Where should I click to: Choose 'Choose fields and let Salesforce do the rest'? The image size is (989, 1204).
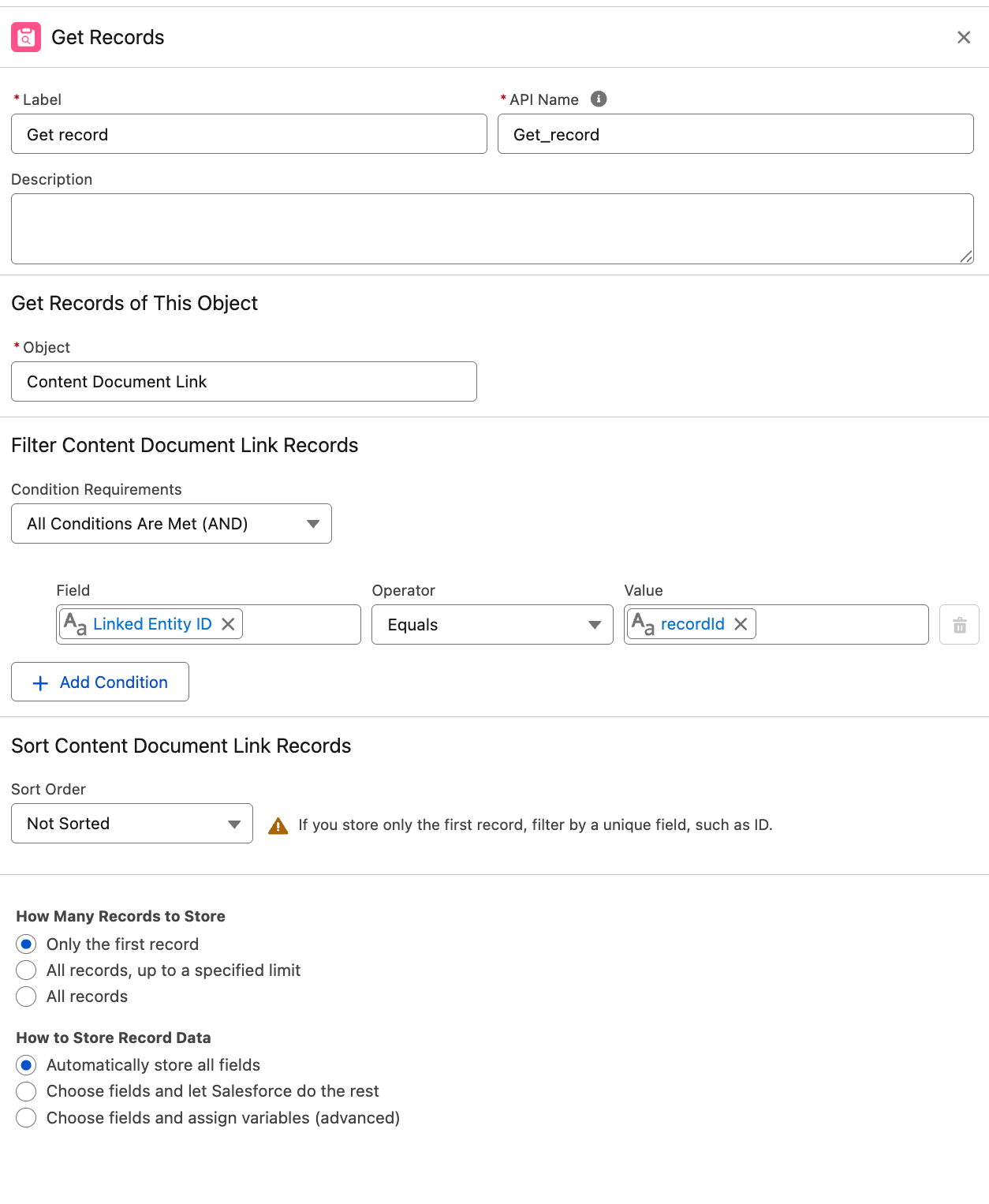[26, 1091]
